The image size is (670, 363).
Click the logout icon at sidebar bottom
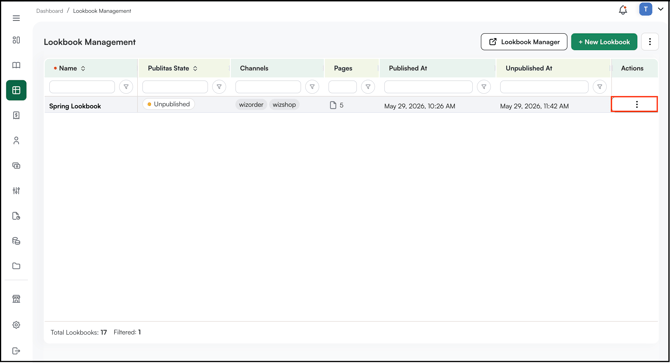16,351
